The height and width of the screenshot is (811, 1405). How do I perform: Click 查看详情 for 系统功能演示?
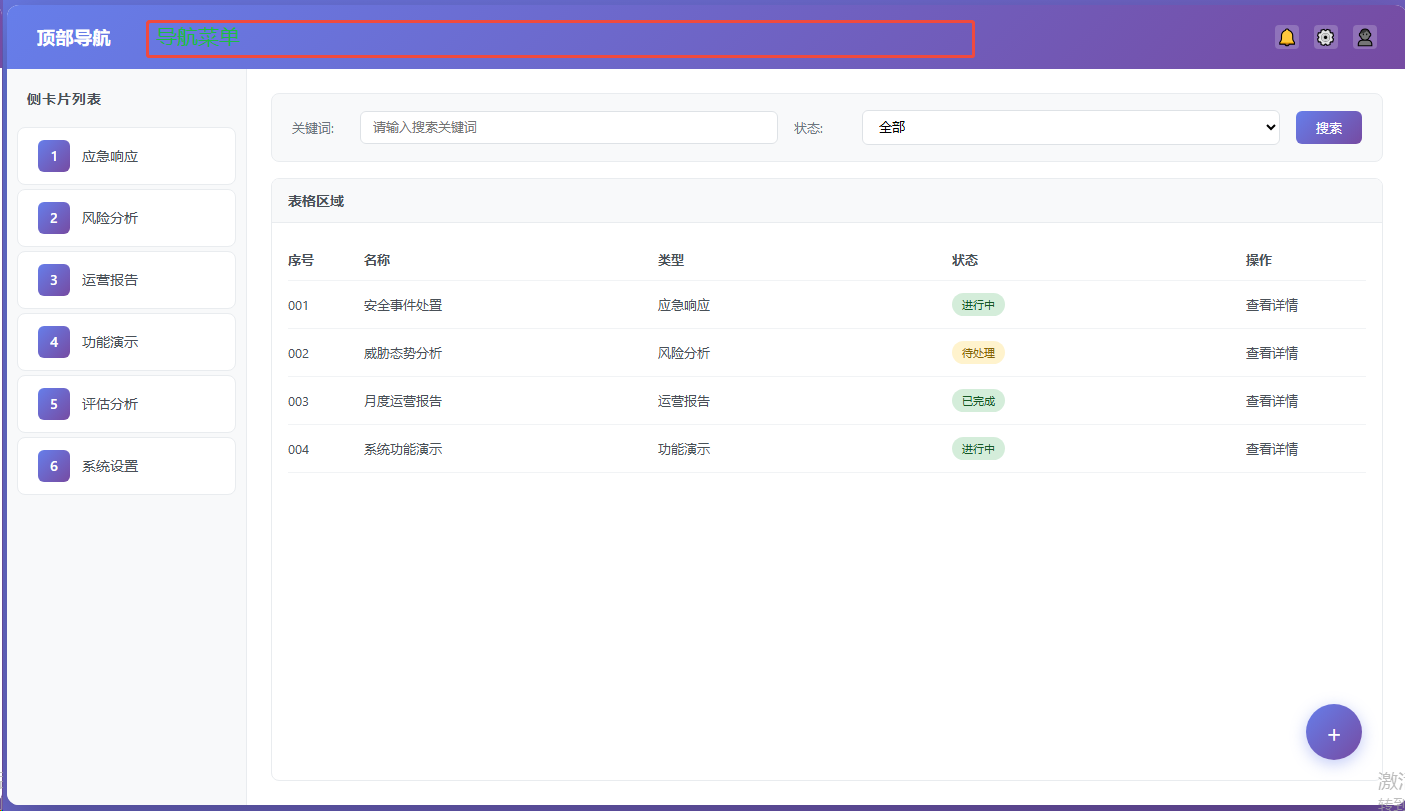pos(1271,449)
